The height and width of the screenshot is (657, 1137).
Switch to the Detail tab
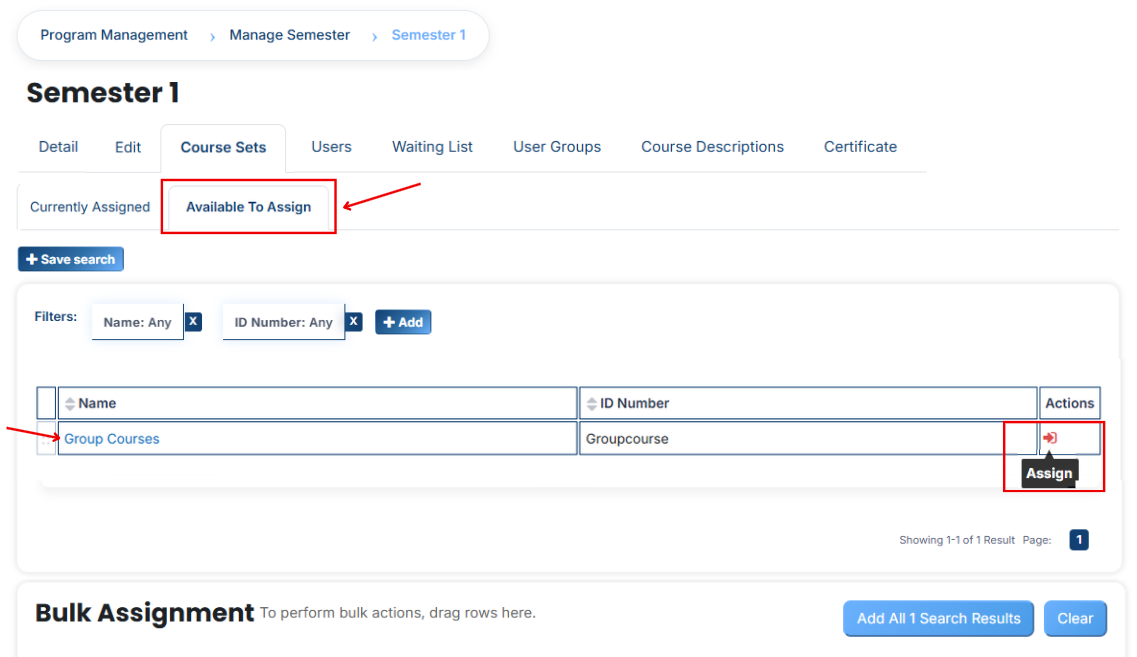click(x=58, y=147)
